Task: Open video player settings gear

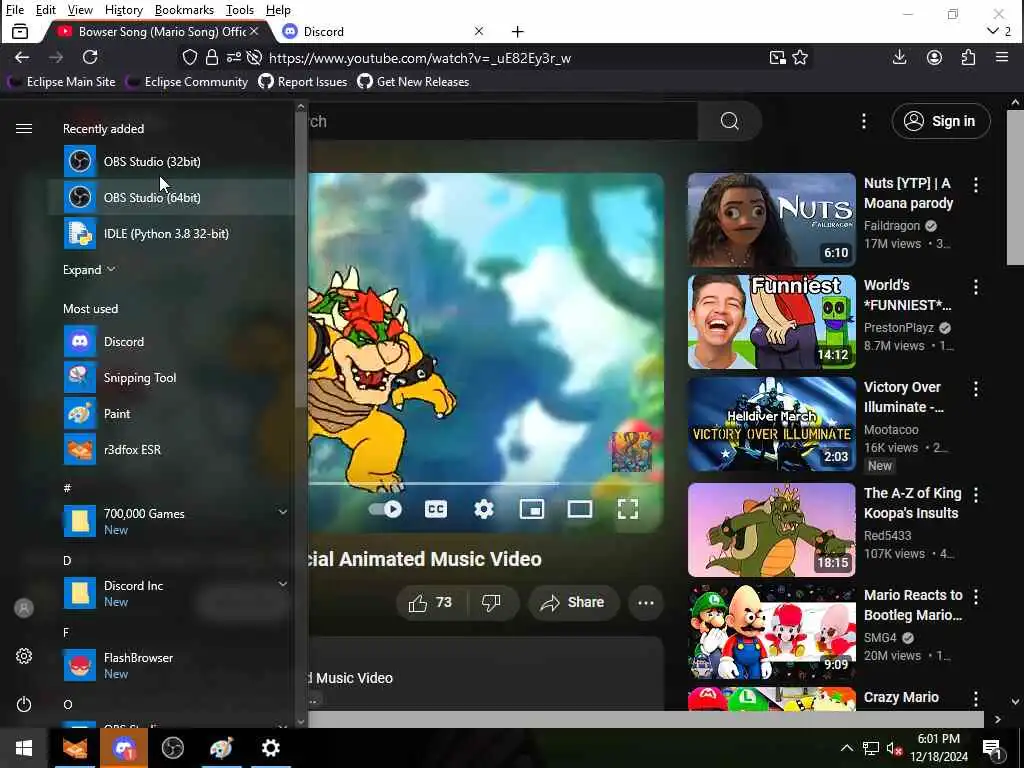Action: point(484,509)
